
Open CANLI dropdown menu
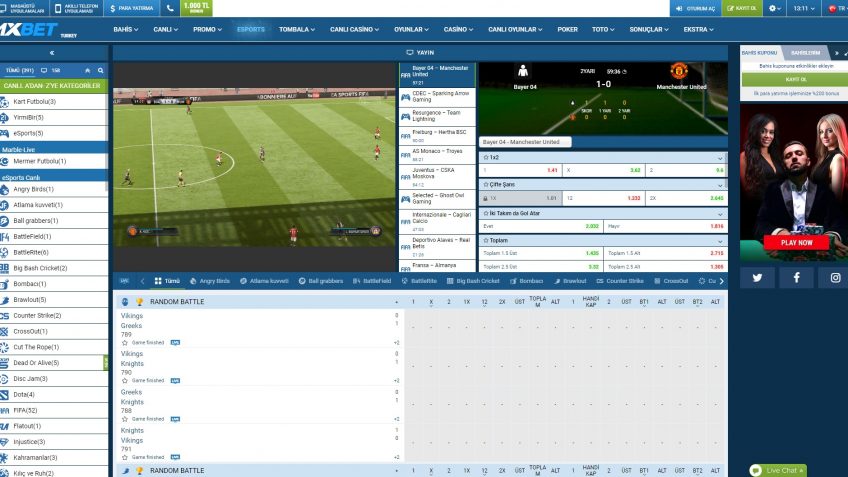(x=165, y=29)
